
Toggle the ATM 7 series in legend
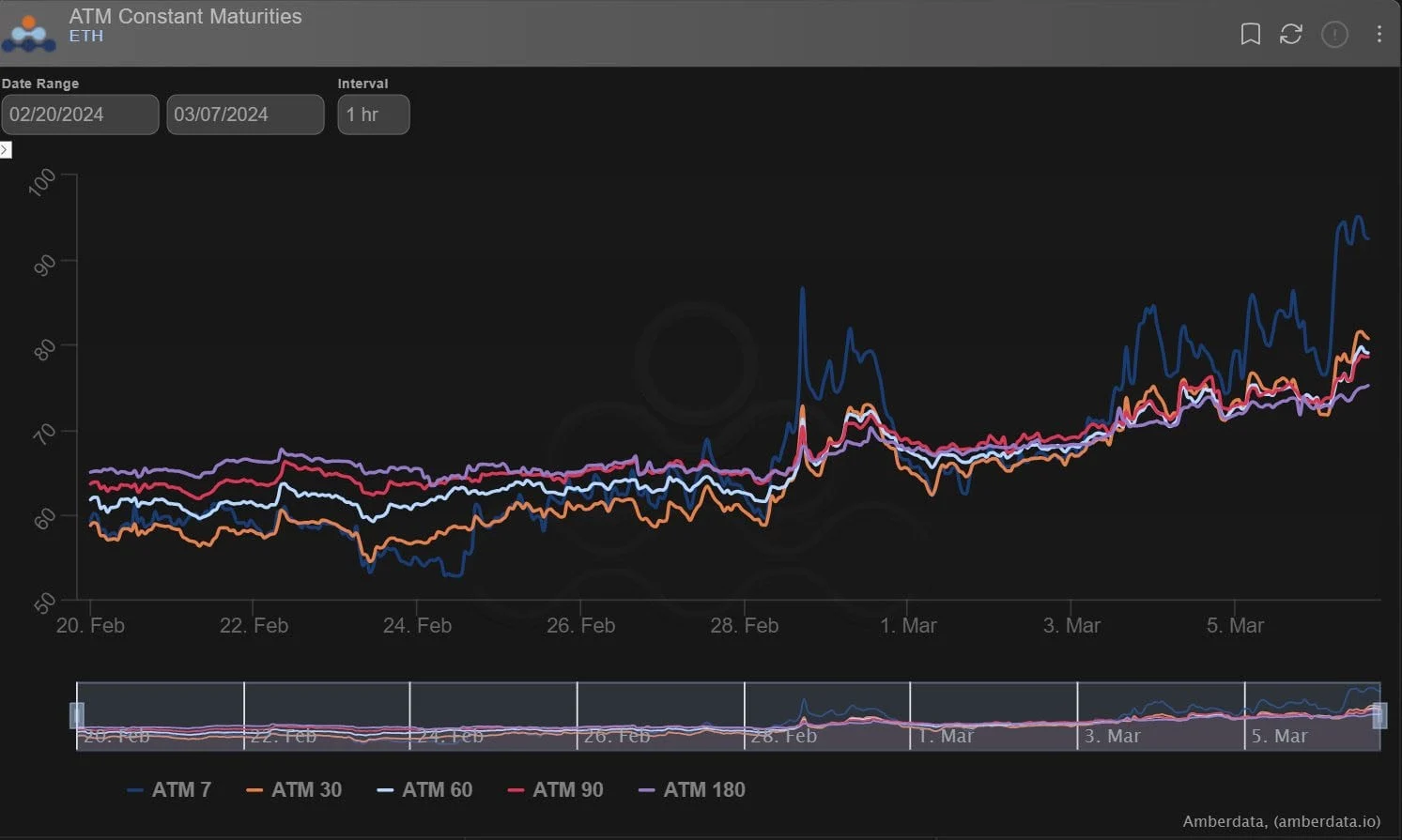click(x=169, y=790)
